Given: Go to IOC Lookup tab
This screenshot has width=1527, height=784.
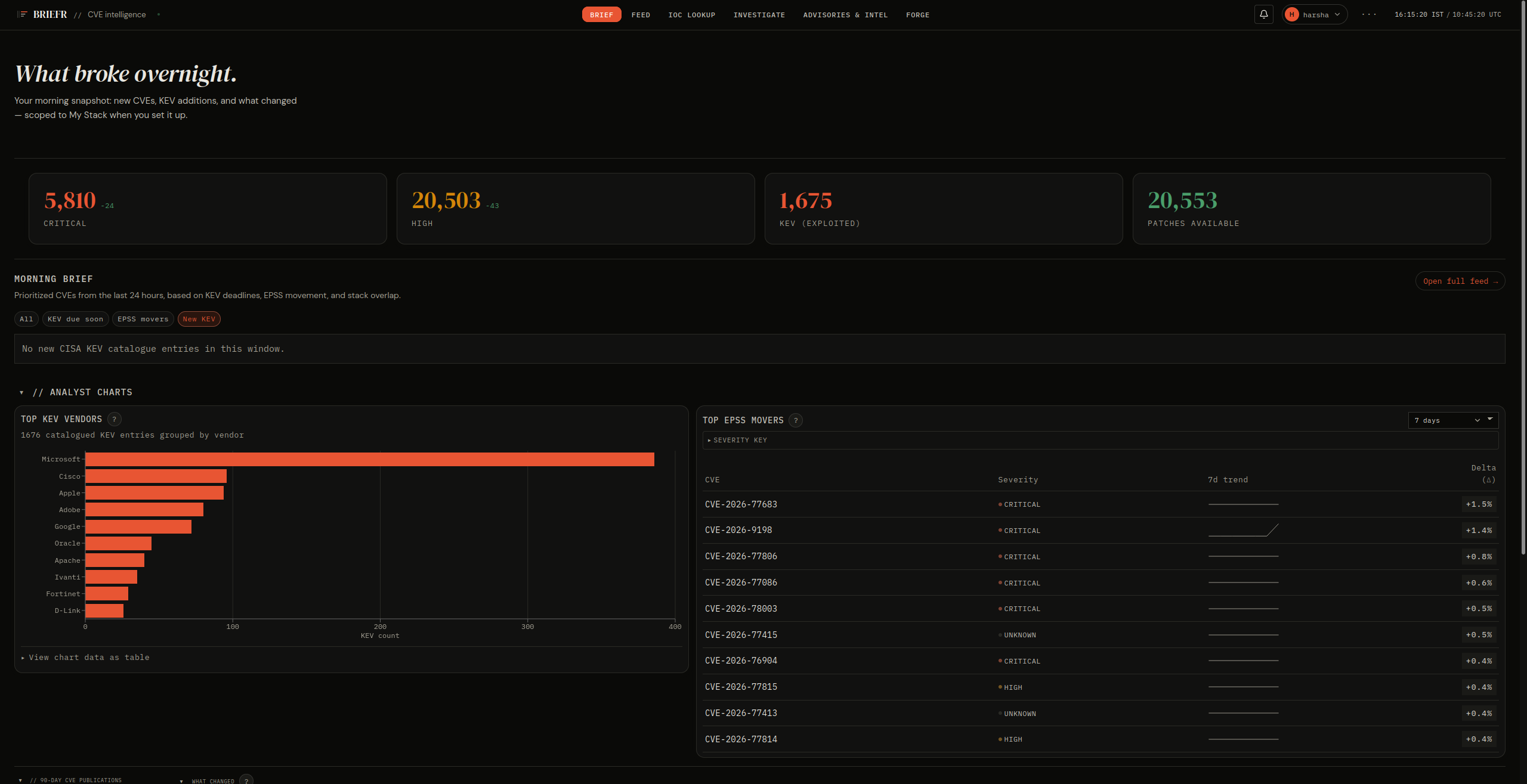Looking at the screenshot, I should (x=691, y=14).
